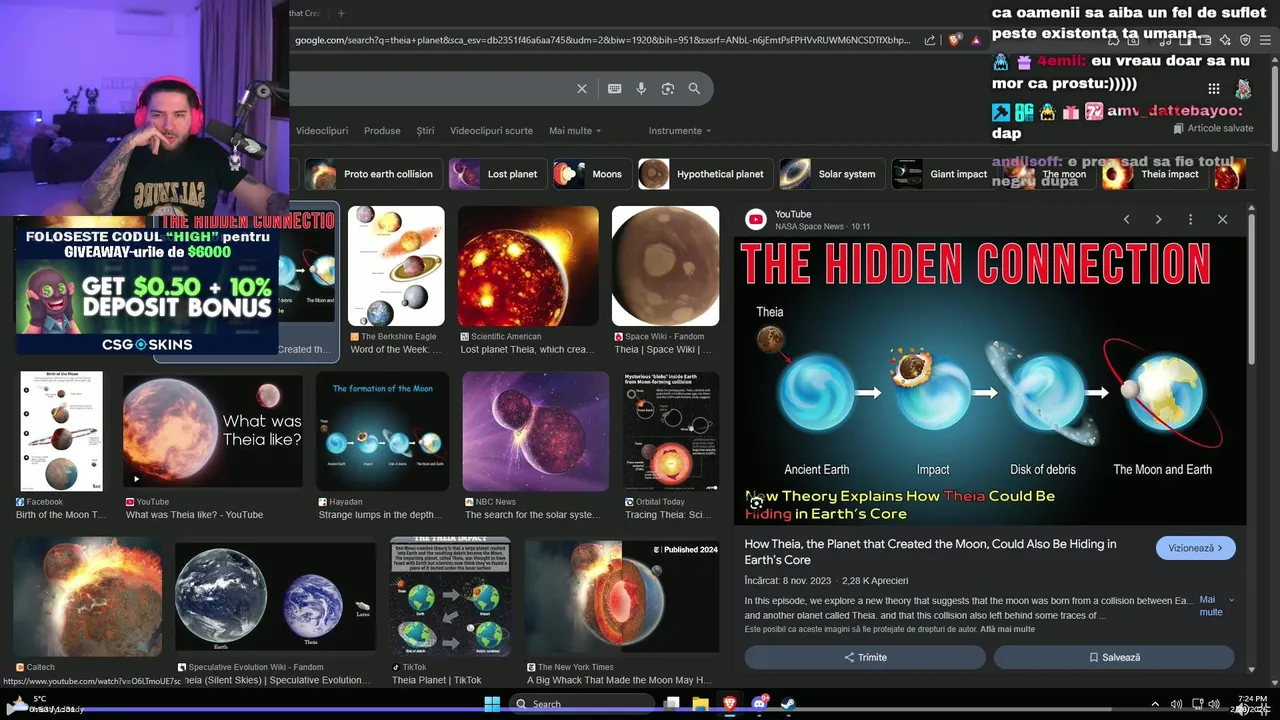Open Speculative Evolution Wiki Earth and Theia image

point(276,598)
